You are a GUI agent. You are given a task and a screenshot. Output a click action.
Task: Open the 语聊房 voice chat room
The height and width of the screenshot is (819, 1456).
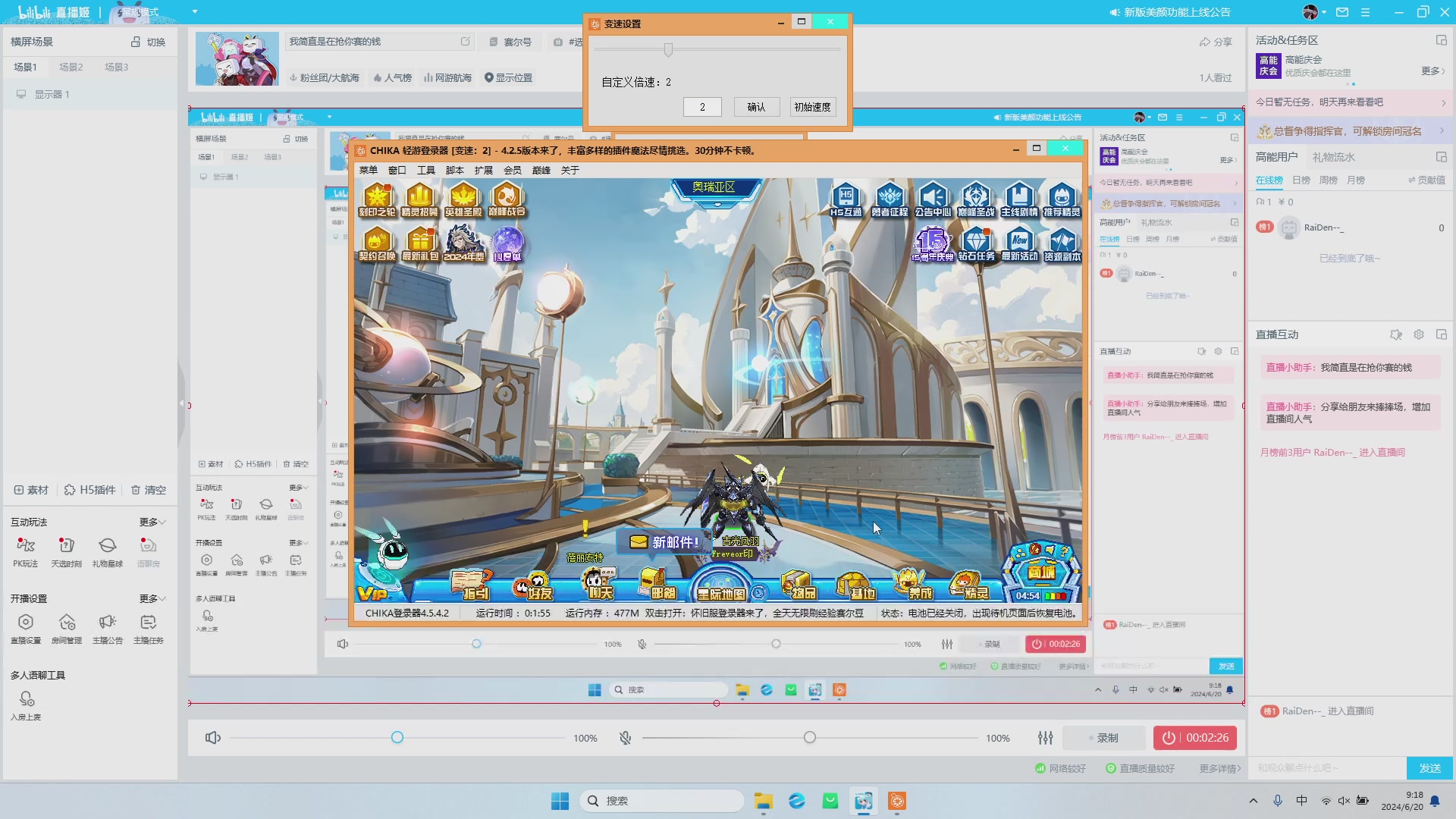point(149,551)
